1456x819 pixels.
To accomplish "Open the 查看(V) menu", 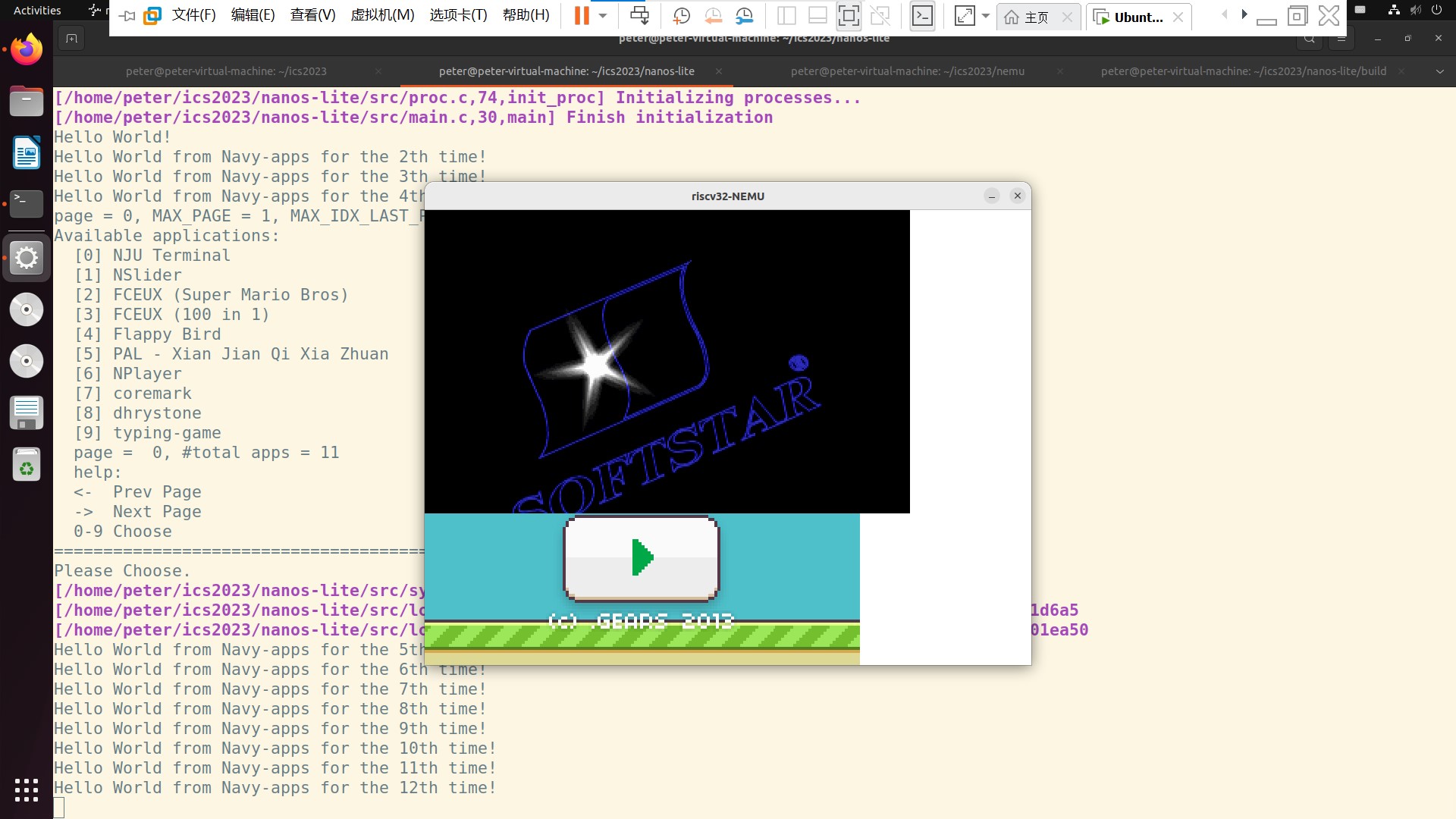I will click(312, 16).
